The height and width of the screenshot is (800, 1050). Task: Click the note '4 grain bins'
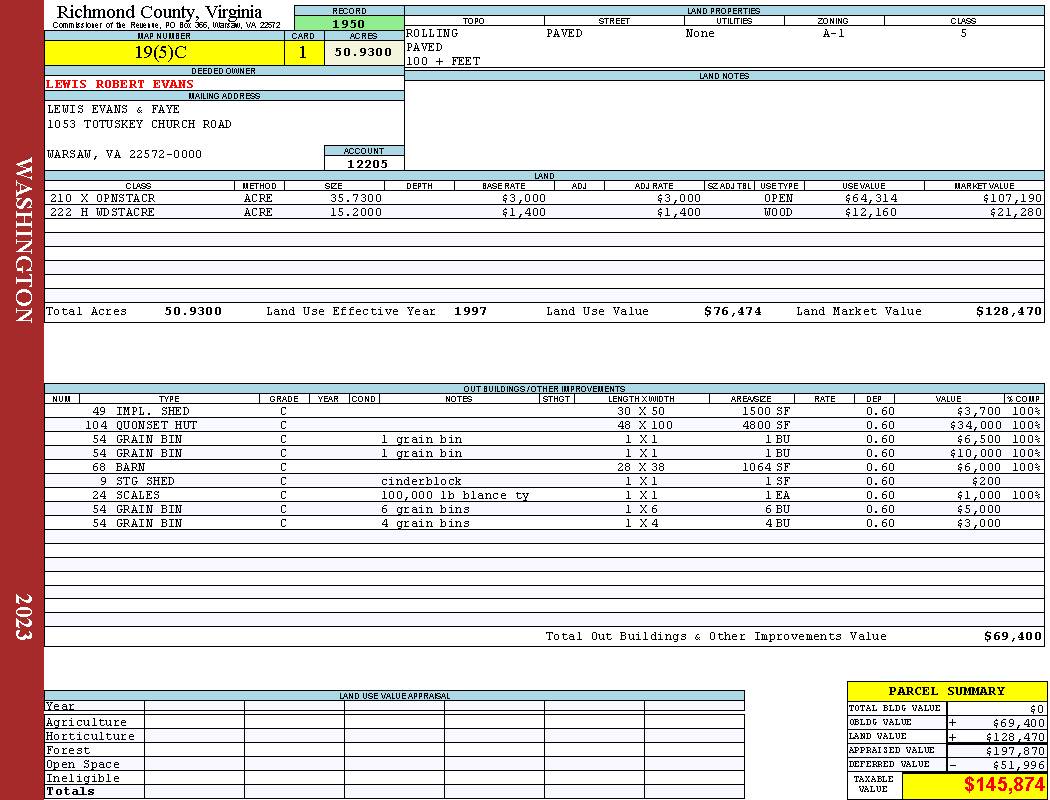click(x=425, y=524)
